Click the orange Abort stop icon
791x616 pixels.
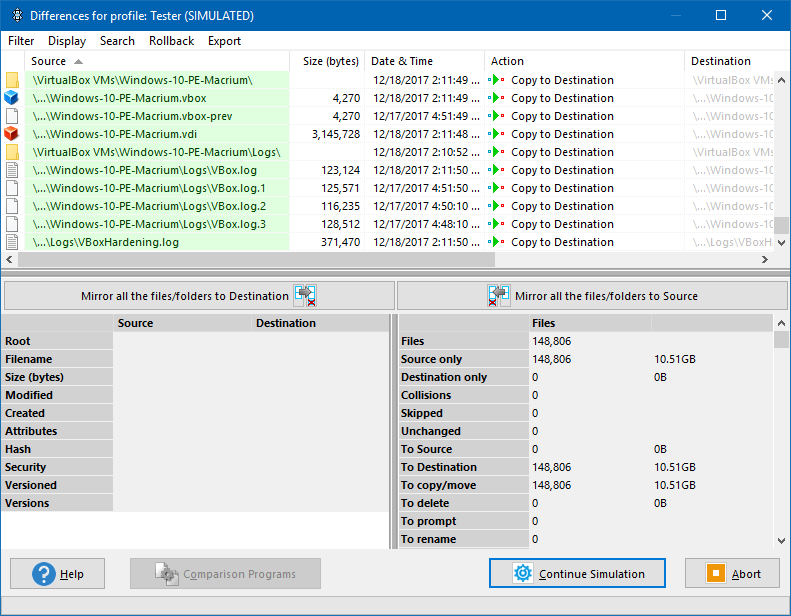[715, 574]
